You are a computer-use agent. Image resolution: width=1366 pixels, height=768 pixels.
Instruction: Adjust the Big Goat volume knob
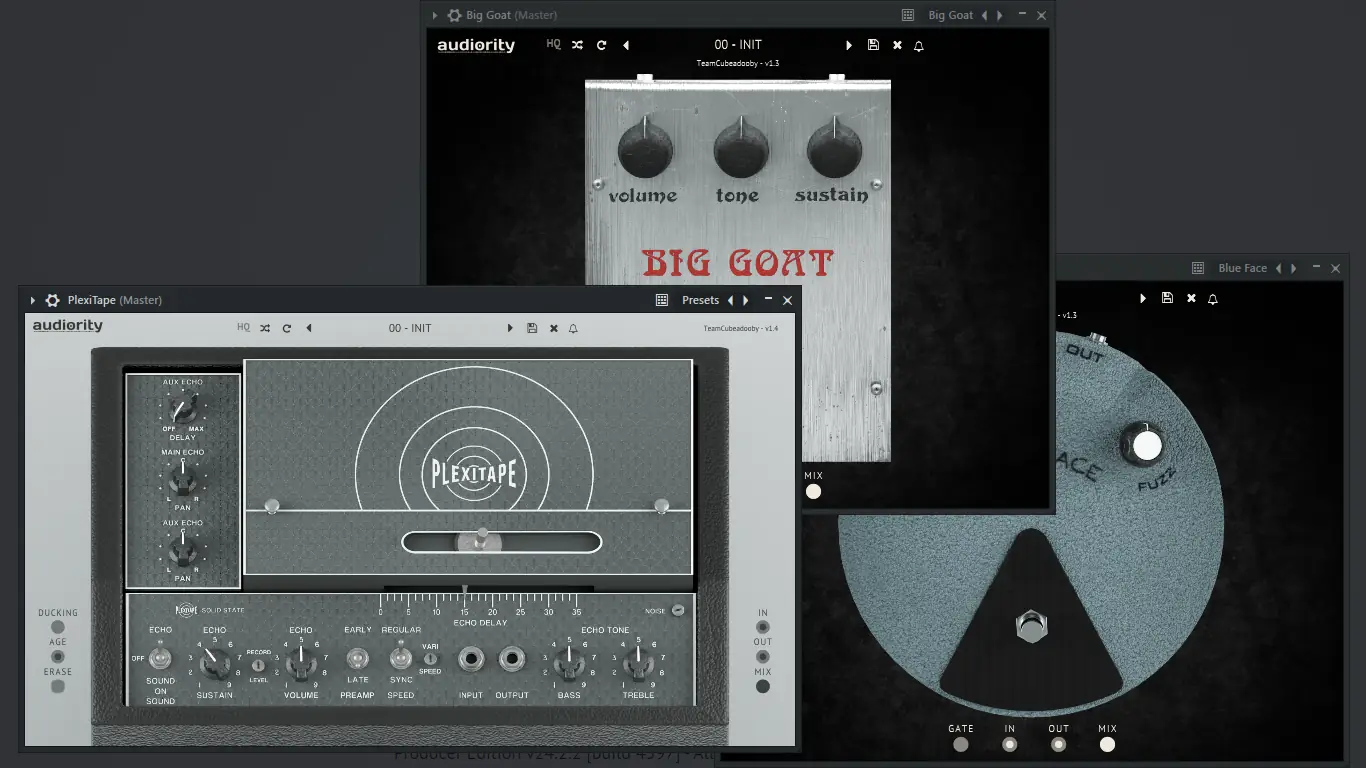pyautogui.click(x=645, y=150)
